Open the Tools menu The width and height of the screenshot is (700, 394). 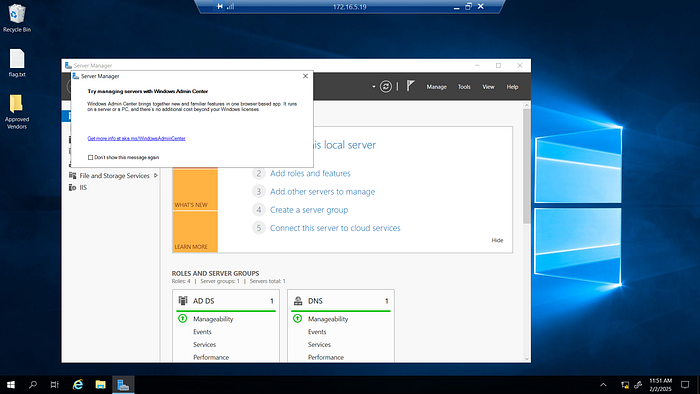(x=464, y=87)
